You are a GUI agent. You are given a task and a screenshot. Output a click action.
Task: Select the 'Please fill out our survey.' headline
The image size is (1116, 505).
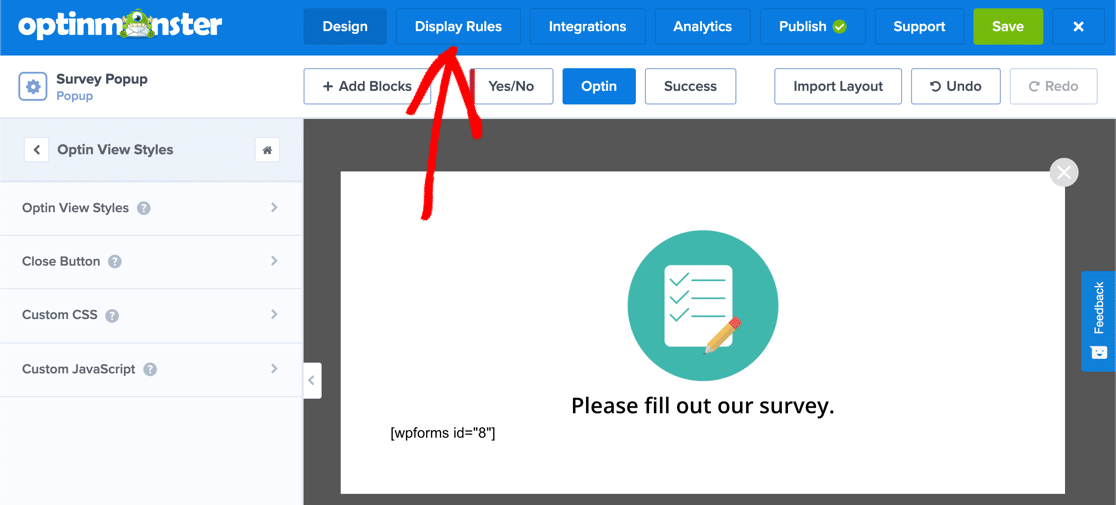click(x=702, y=406)
